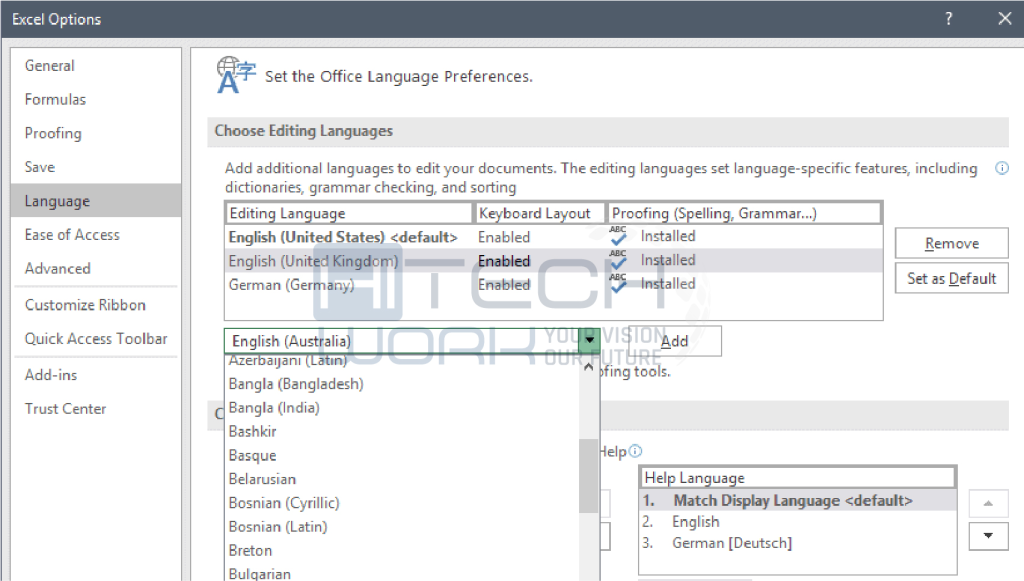Choose Bosnian (Cyrillic) from the list
Image resolution: width=1024 pixels, height=581 pixels.
[x=402, y=503]
